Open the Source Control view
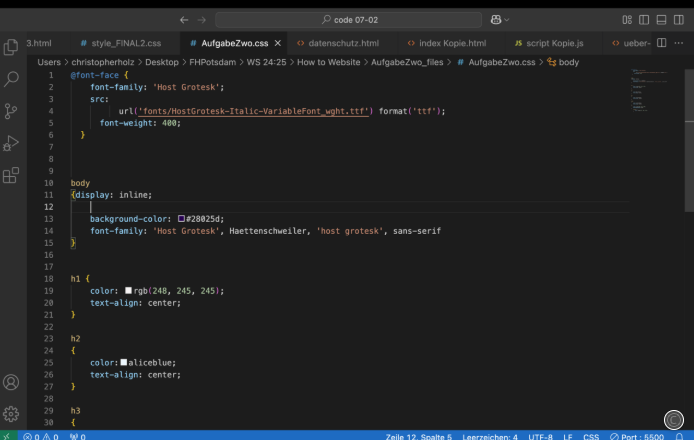Screen dimensions: 694x440 pyautogui.click(x=12, y=111)
